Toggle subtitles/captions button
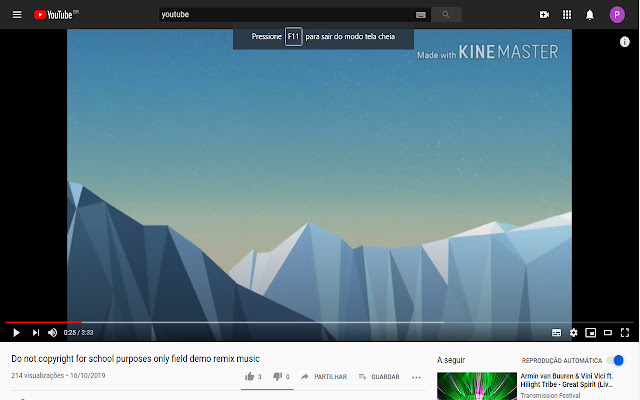 coord(556,333)
